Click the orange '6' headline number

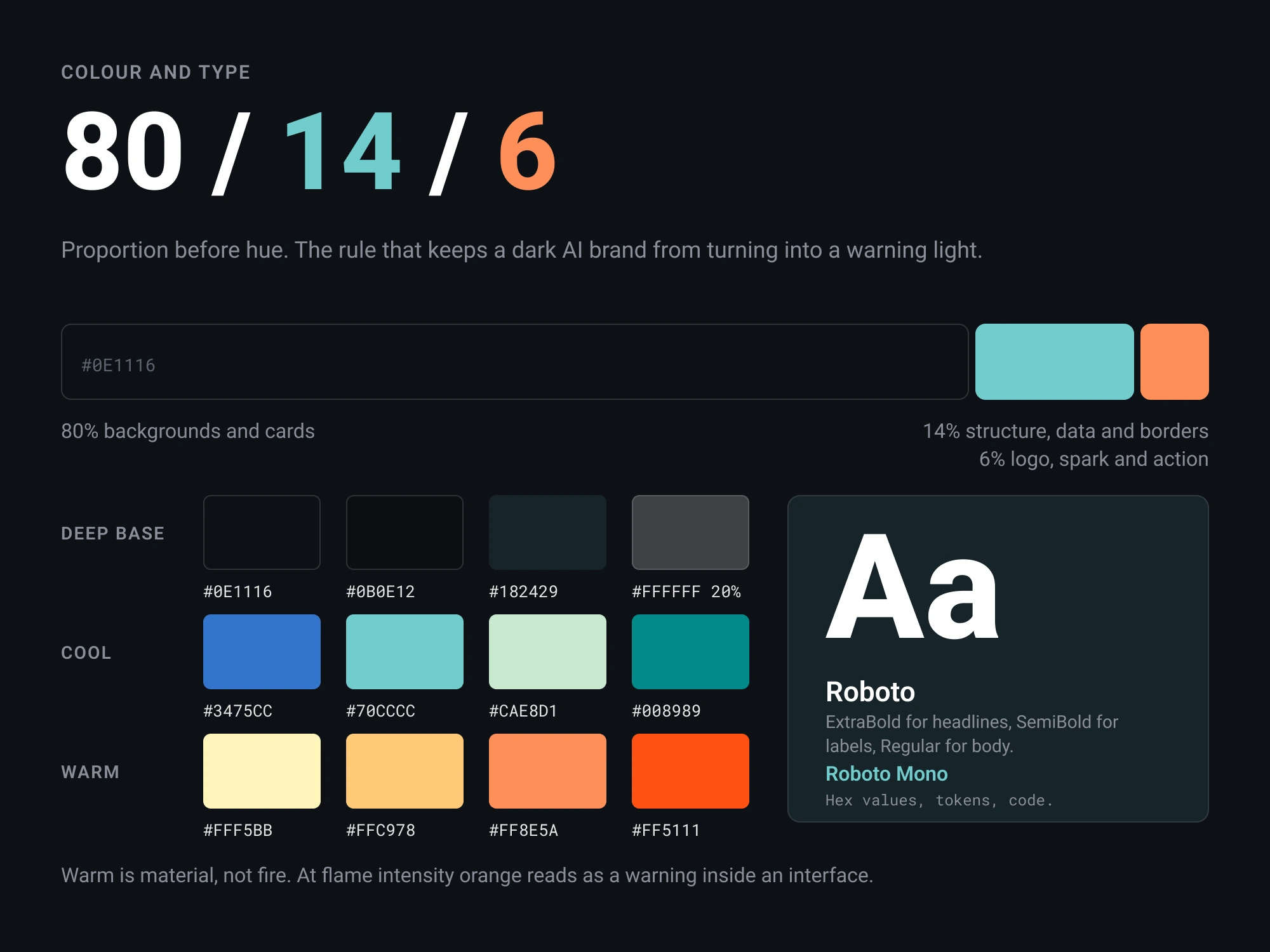coord(528,151)
